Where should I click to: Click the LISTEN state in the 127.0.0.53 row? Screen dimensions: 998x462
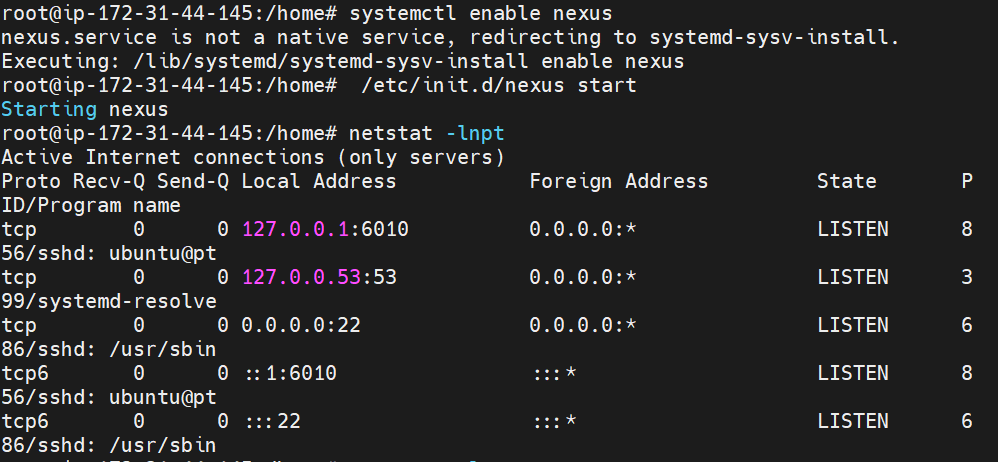(x=853, y=277)
